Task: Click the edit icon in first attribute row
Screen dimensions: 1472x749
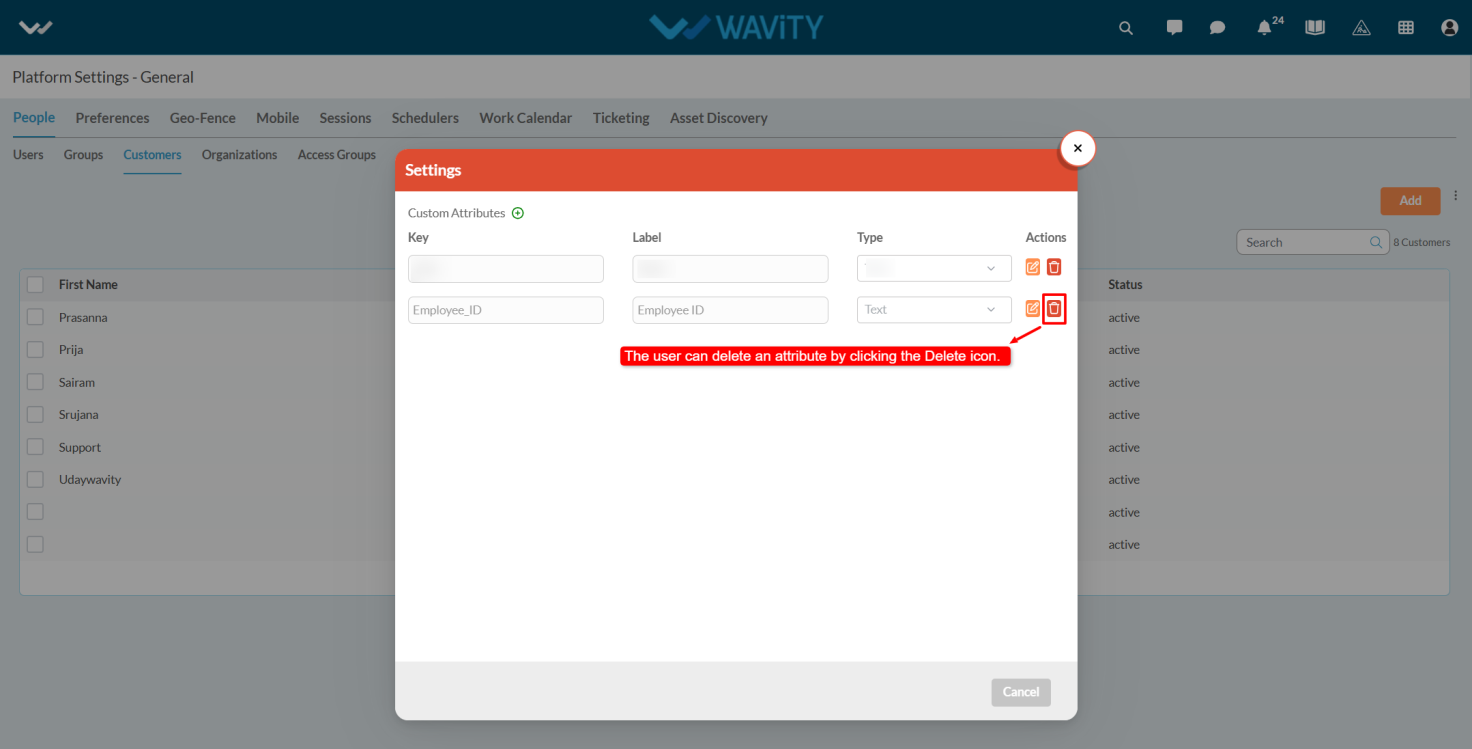Action: click(x=1033, y=267)
